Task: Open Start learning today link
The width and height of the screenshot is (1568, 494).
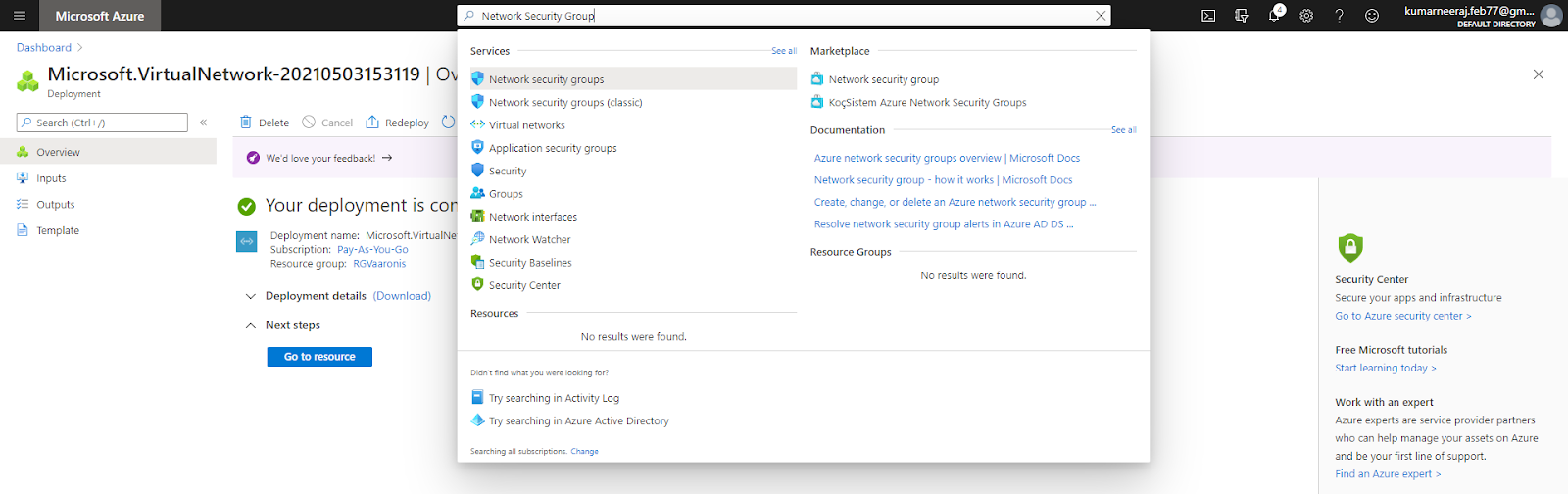Action: coord(1385,369)
